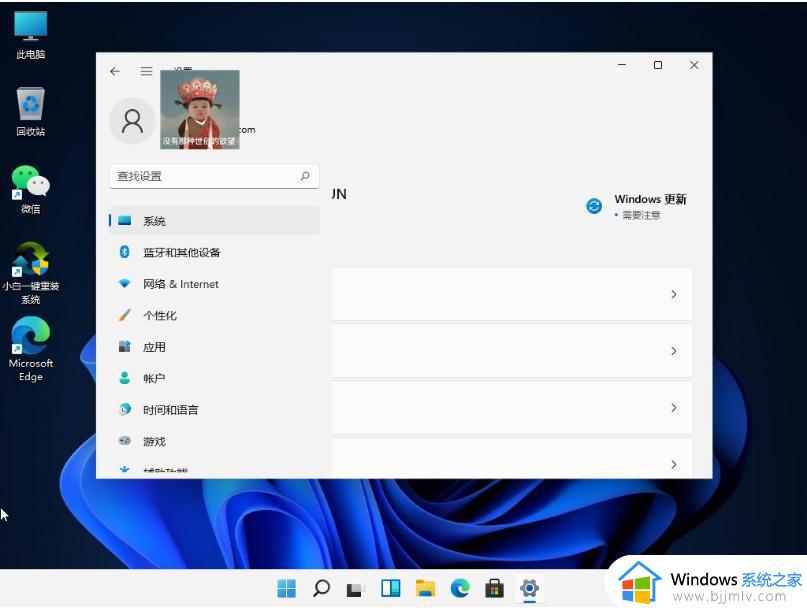Click the time and language globe icon
This screenshot has height=610, width=807.
click(125, 410)
